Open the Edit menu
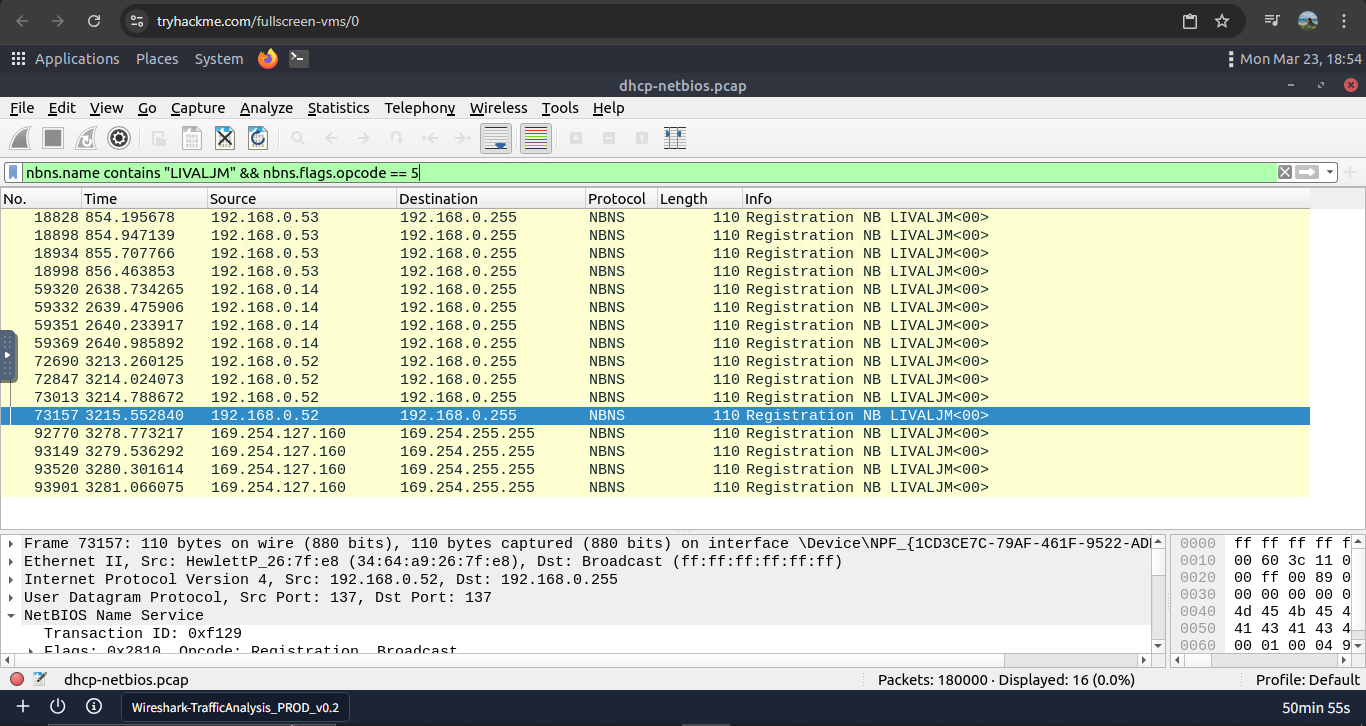The height and width of the screenshot is (726, 1366). [62, 108]
